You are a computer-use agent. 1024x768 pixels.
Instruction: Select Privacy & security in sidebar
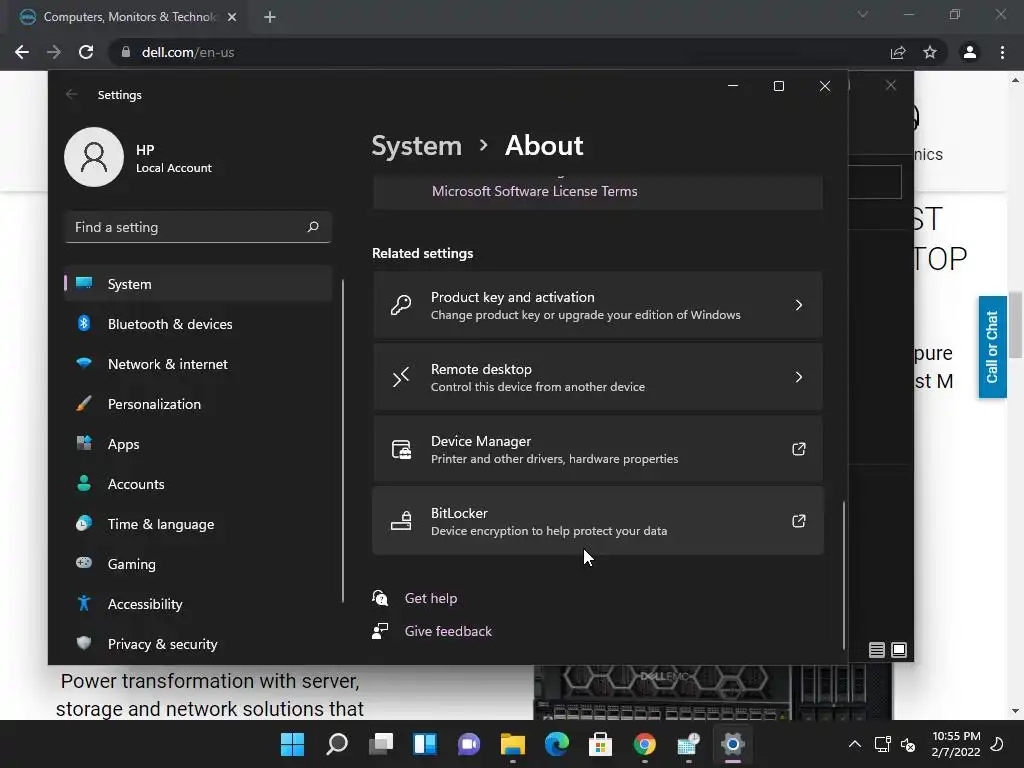pos(198,644)
